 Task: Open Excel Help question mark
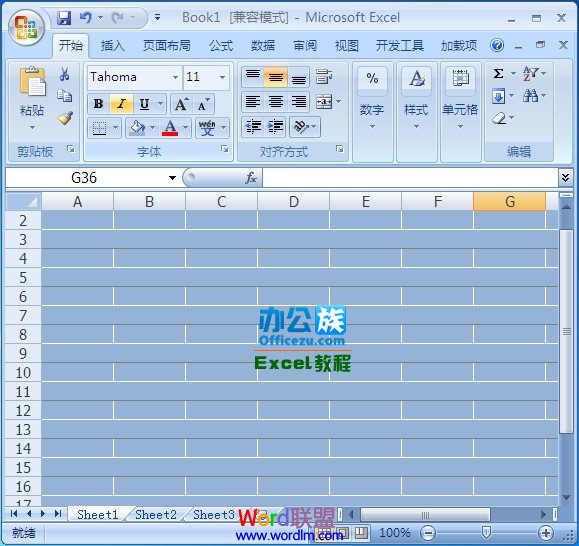pos(497,45)
